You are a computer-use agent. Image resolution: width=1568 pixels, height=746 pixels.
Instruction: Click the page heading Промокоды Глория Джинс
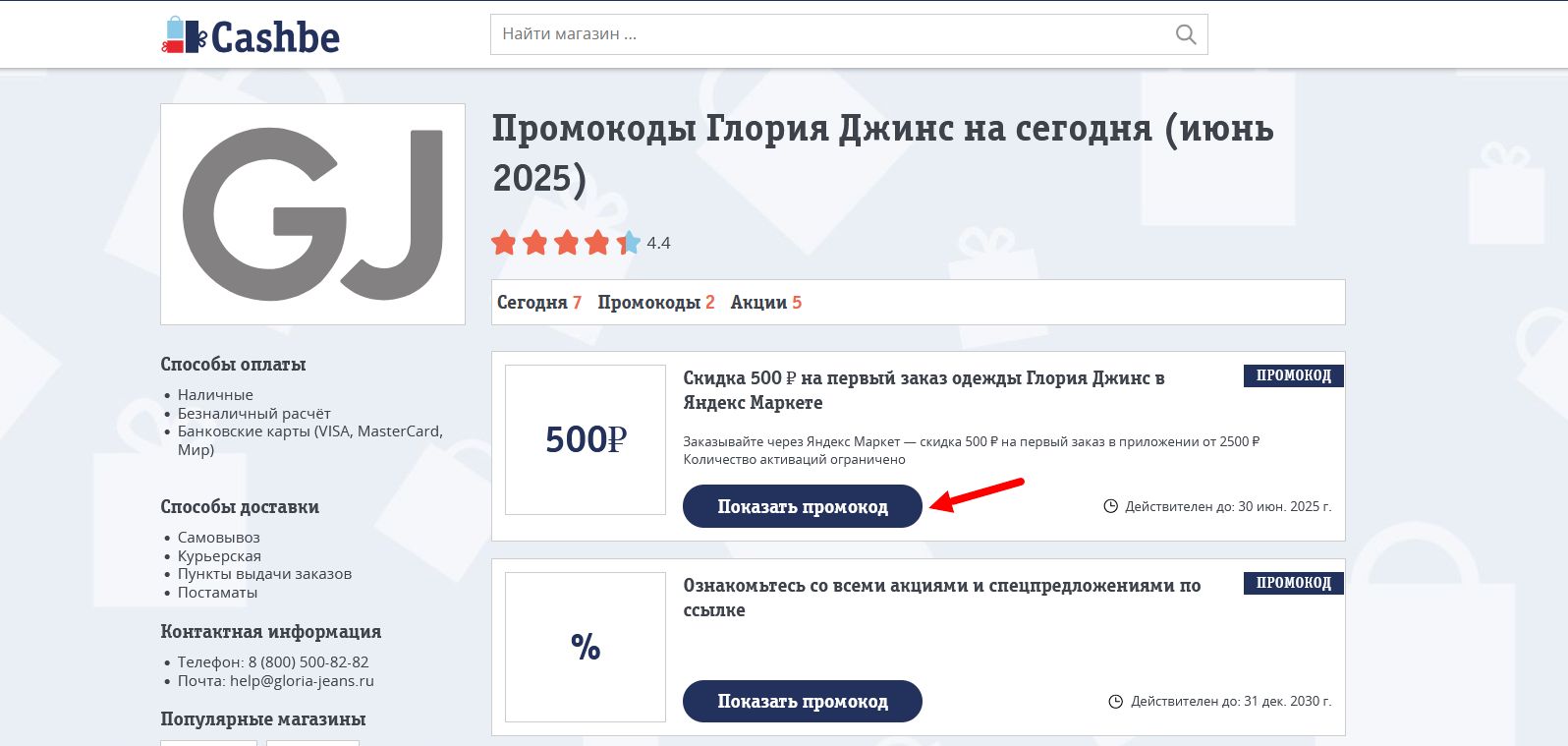pyautogui.click(x=882, y=153)
